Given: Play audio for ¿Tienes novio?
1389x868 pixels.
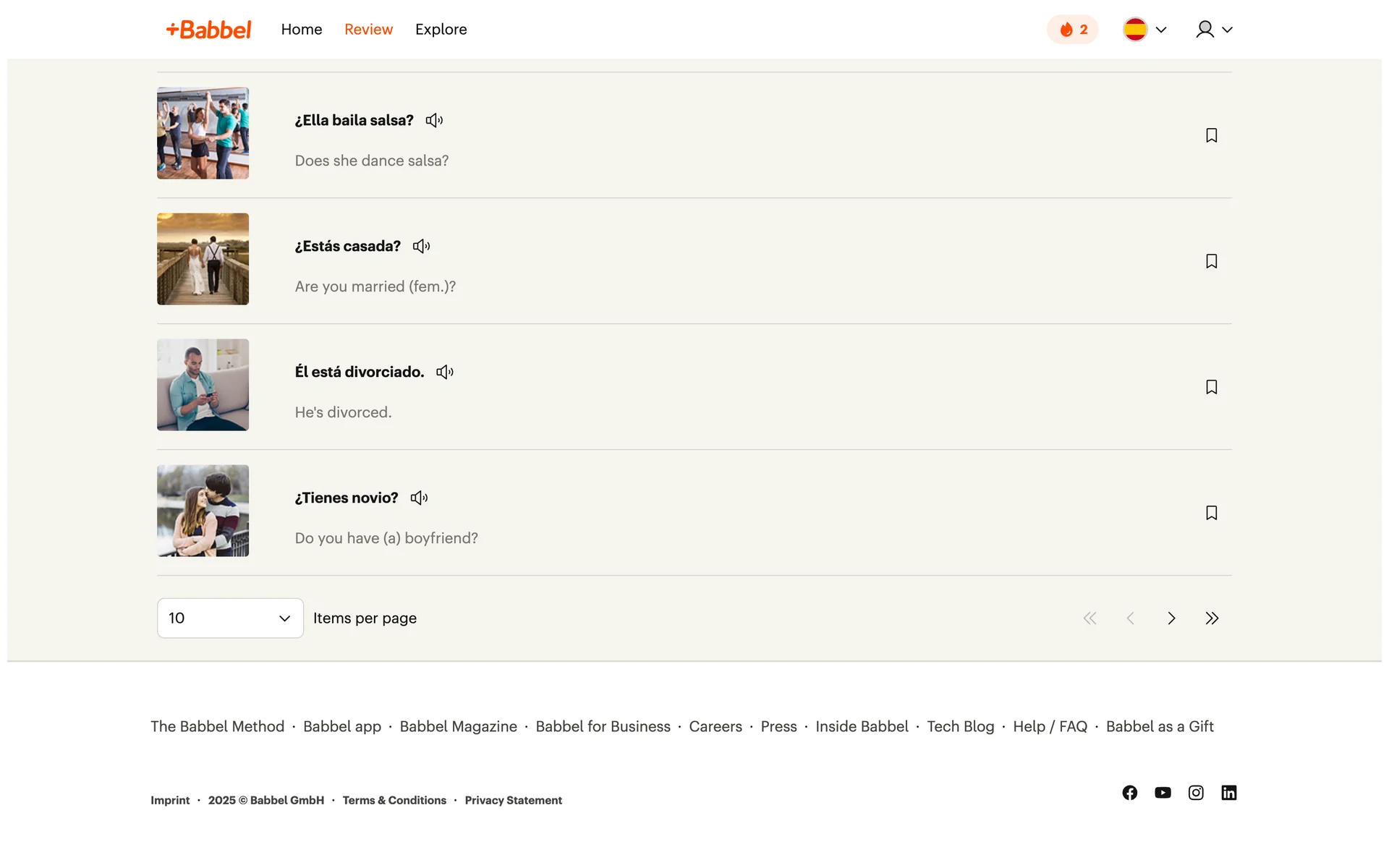Looking at the screenshot, I should click(x=419, y=498).
